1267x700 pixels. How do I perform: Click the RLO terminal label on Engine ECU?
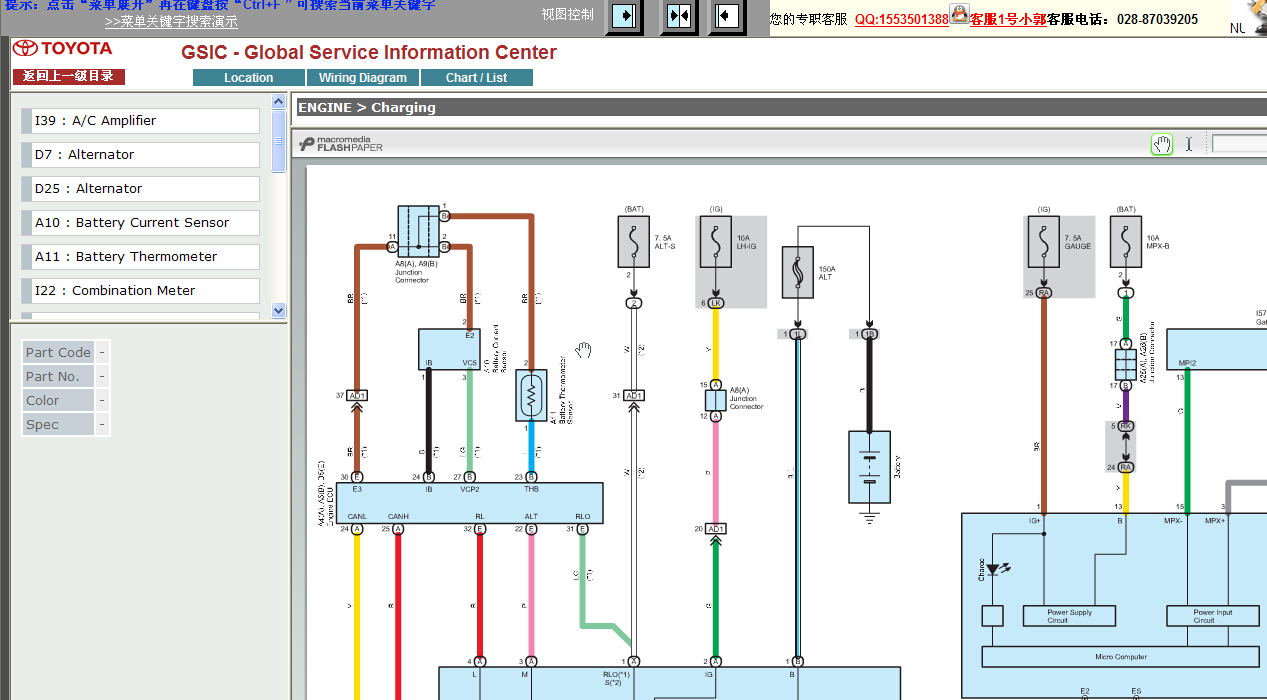click(582, 517)
